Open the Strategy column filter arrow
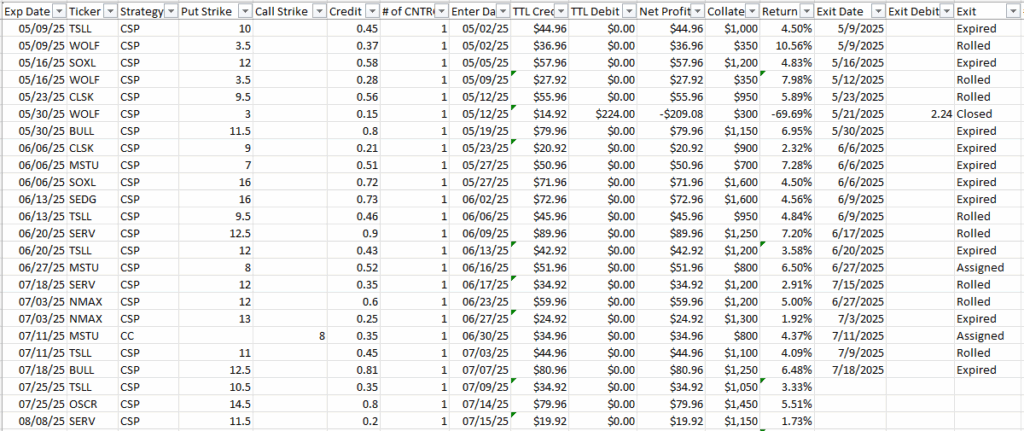1024x431 pixels. [171, 12]
